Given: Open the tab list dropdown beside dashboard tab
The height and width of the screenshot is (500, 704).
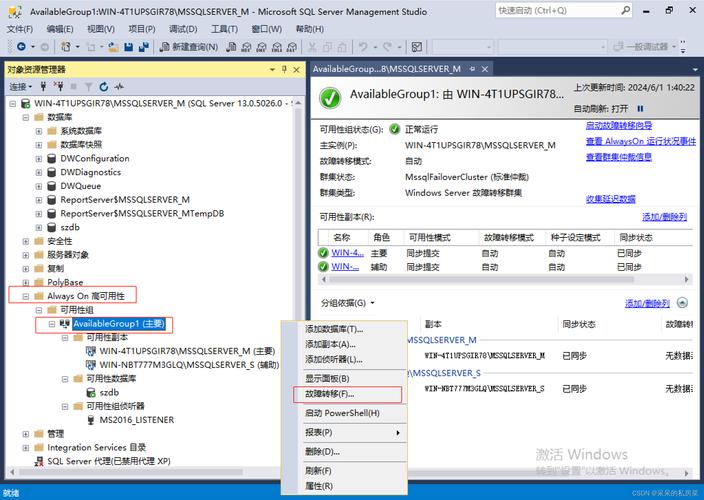Looking at the screenshot, I should [x=695, y=70].
